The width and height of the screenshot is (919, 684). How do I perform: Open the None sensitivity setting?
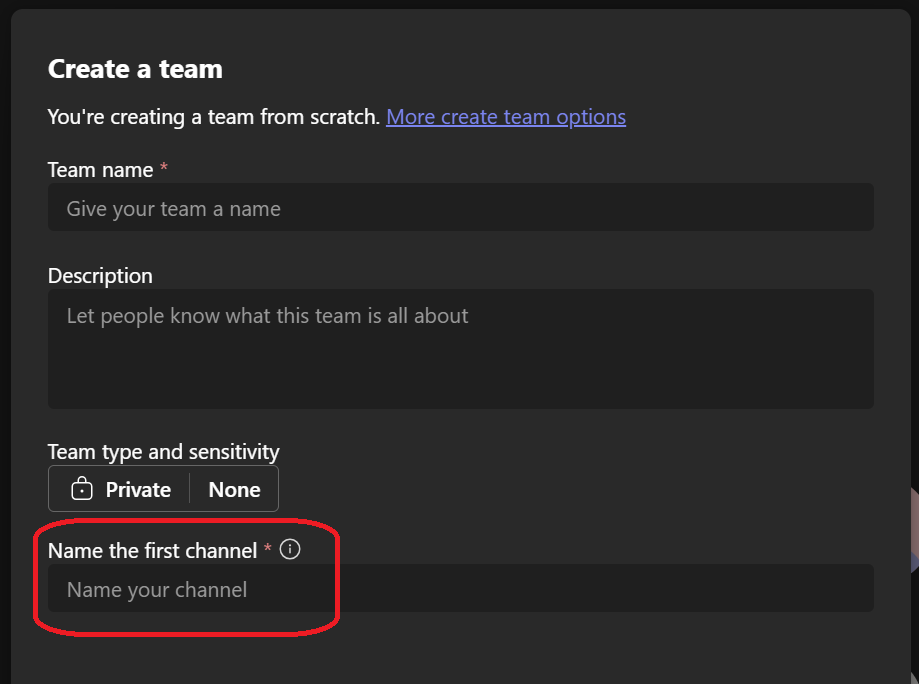click(234, 489)
